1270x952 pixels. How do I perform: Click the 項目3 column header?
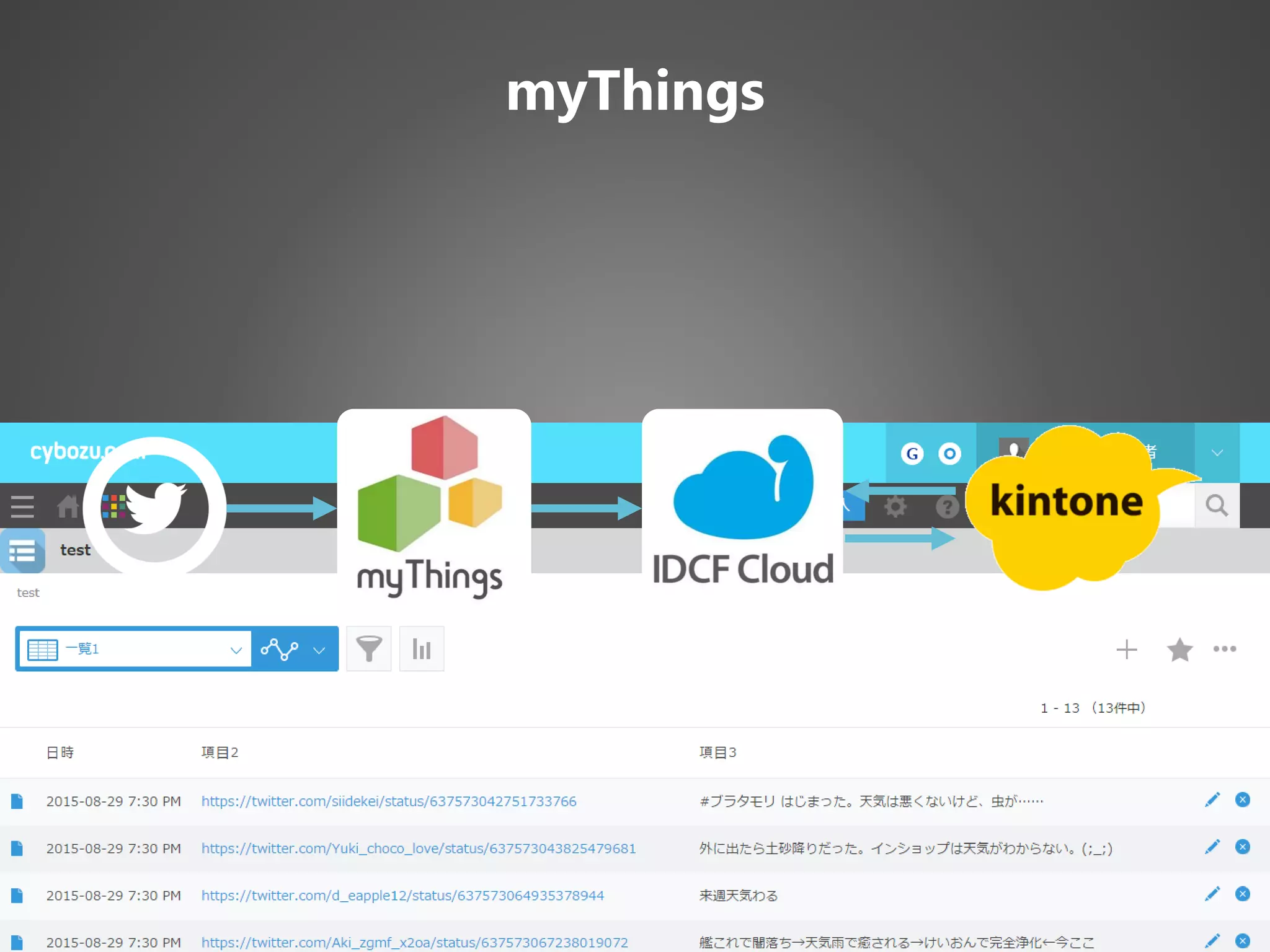click(x=717, y=752)
